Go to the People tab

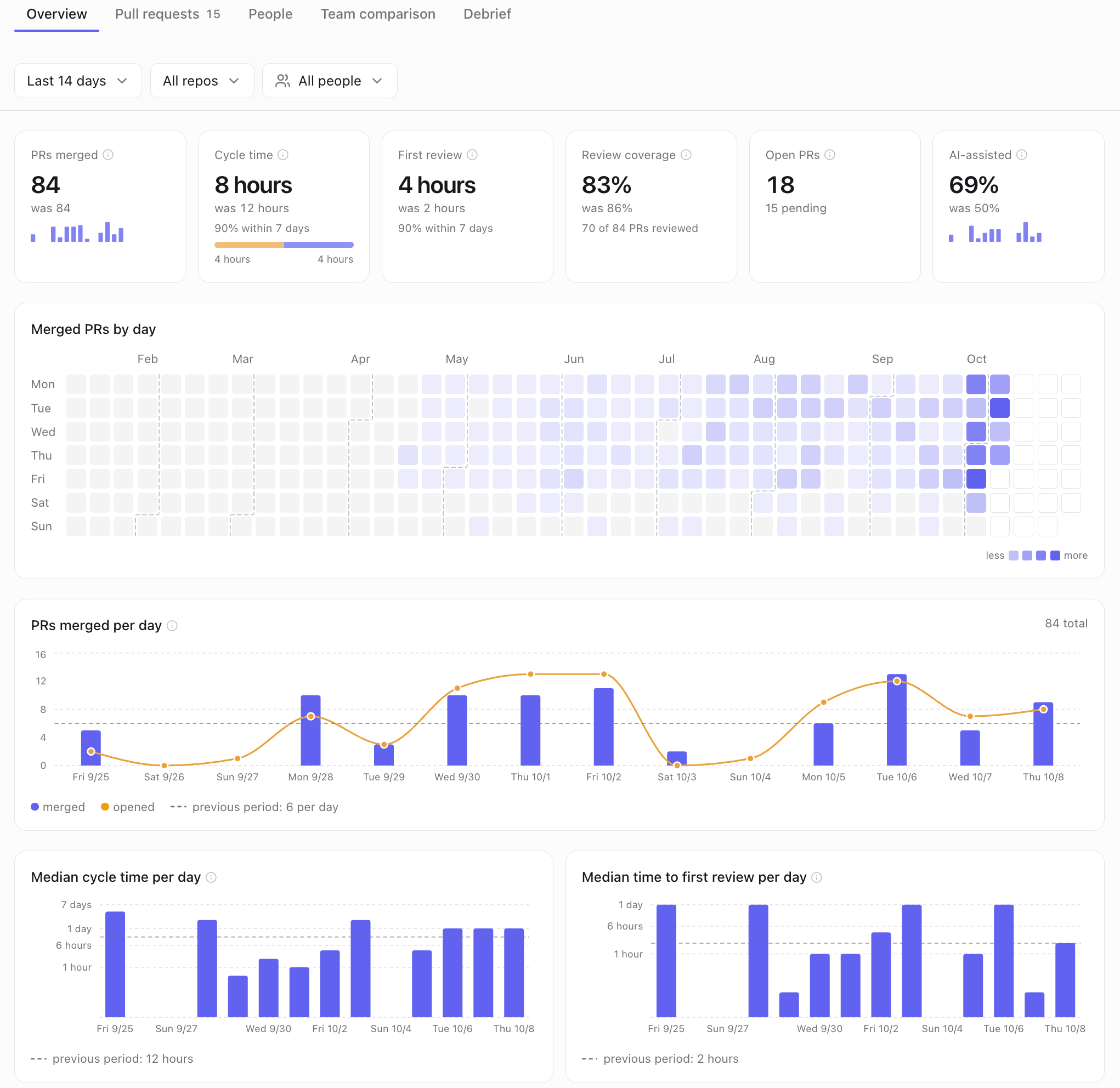click(x=270, y=14)
